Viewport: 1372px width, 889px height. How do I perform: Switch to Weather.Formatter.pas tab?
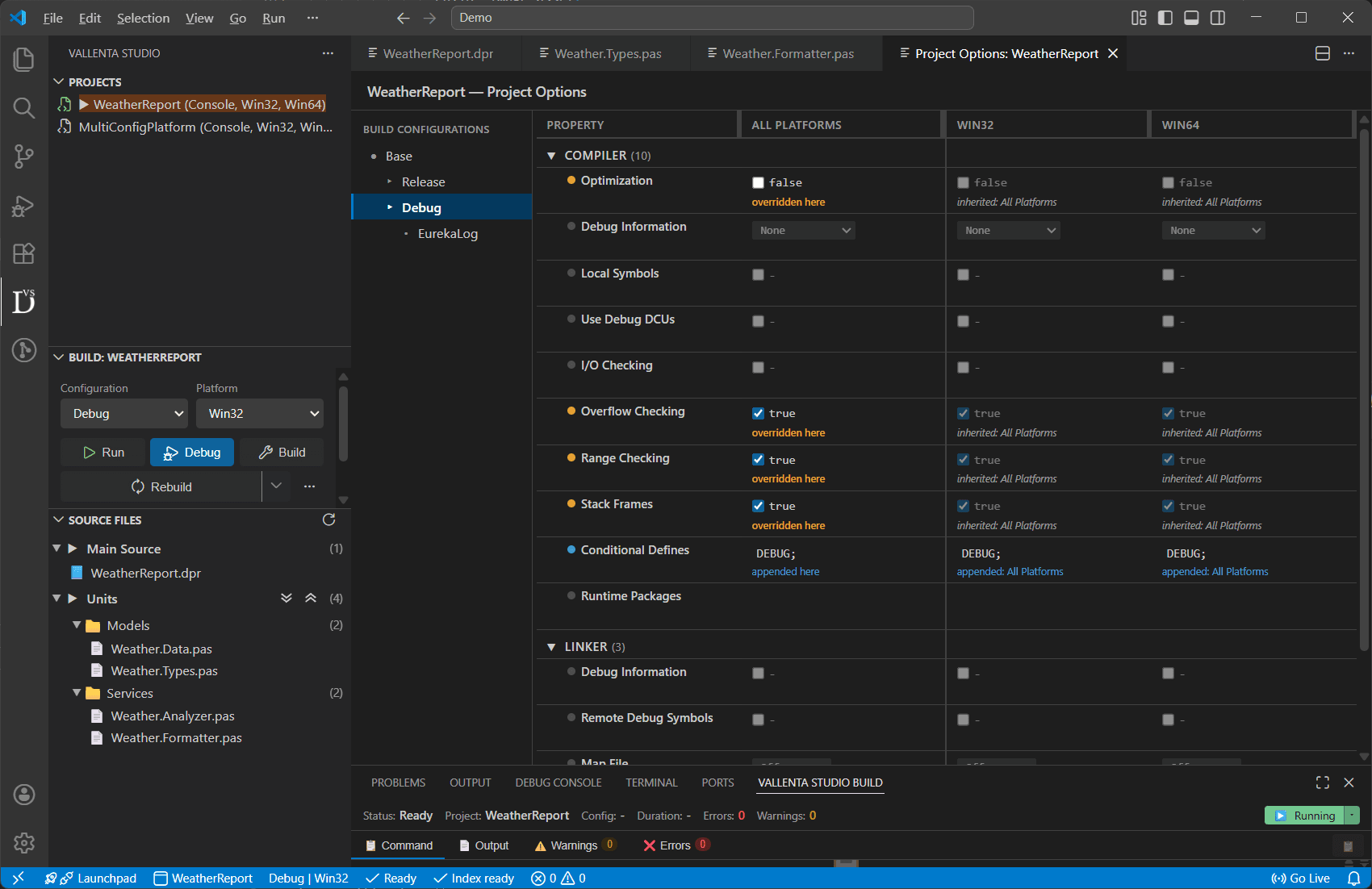click(x=786, y=53)
